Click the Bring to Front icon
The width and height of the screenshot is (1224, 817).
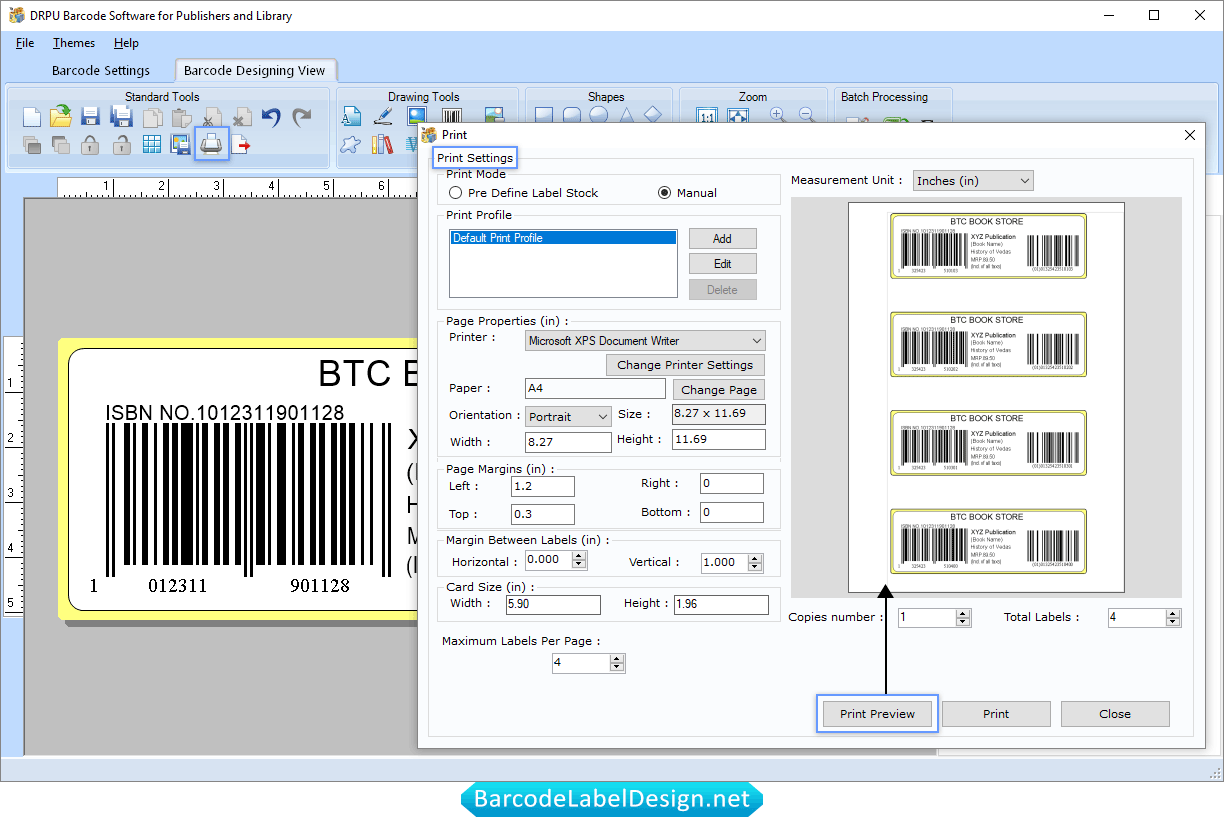point(32,145)
